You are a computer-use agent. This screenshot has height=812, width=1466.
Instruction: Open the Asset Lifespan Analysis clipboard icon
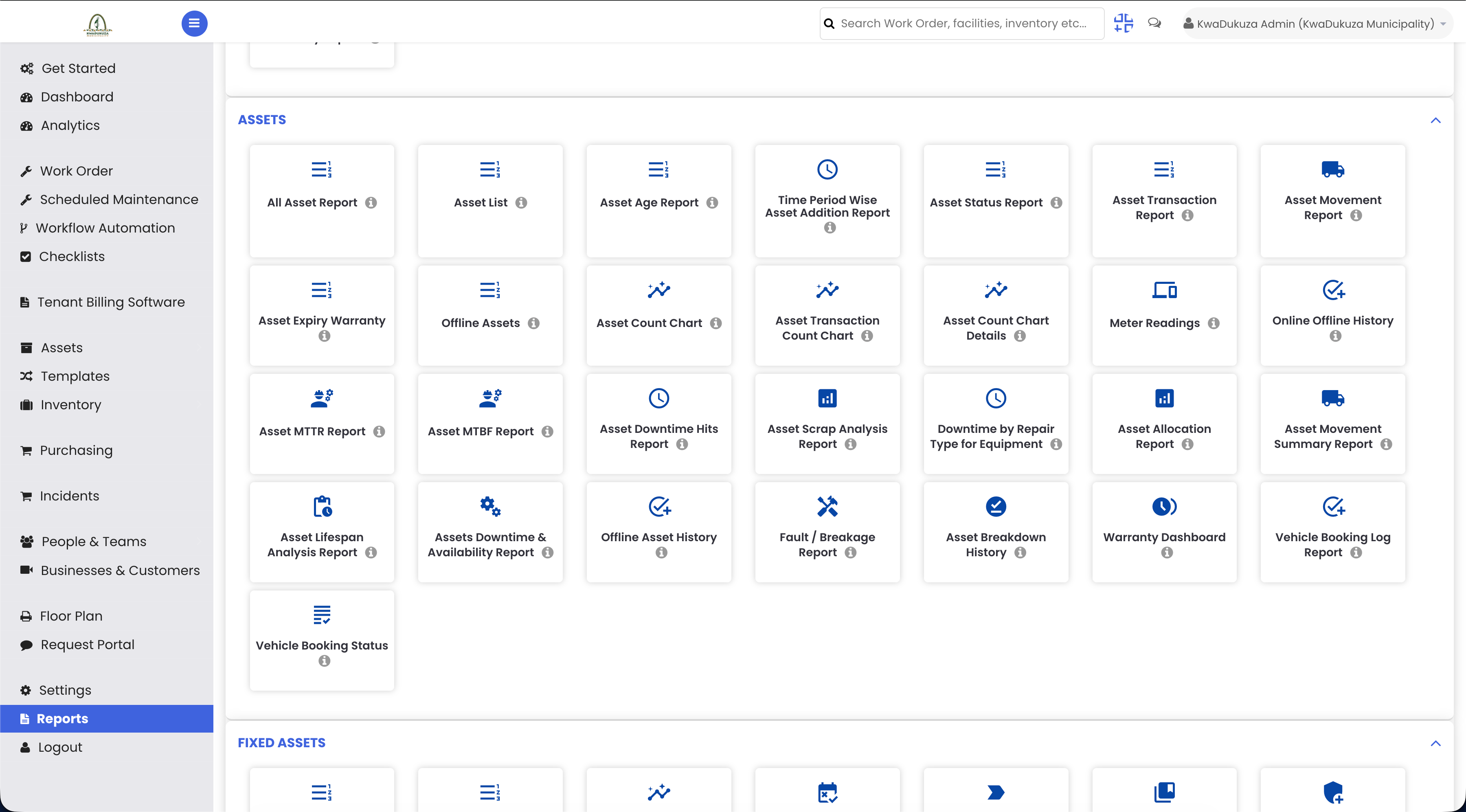click(x=322, y=507)
